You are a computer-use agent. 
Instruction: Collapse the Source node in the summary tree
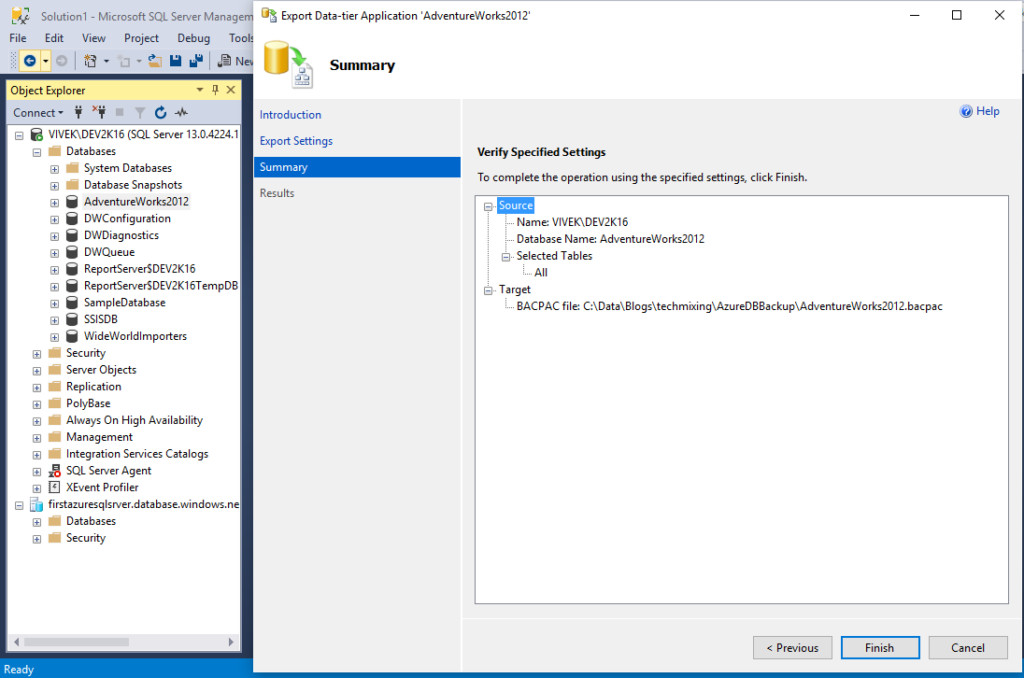(x=489, y=205)
